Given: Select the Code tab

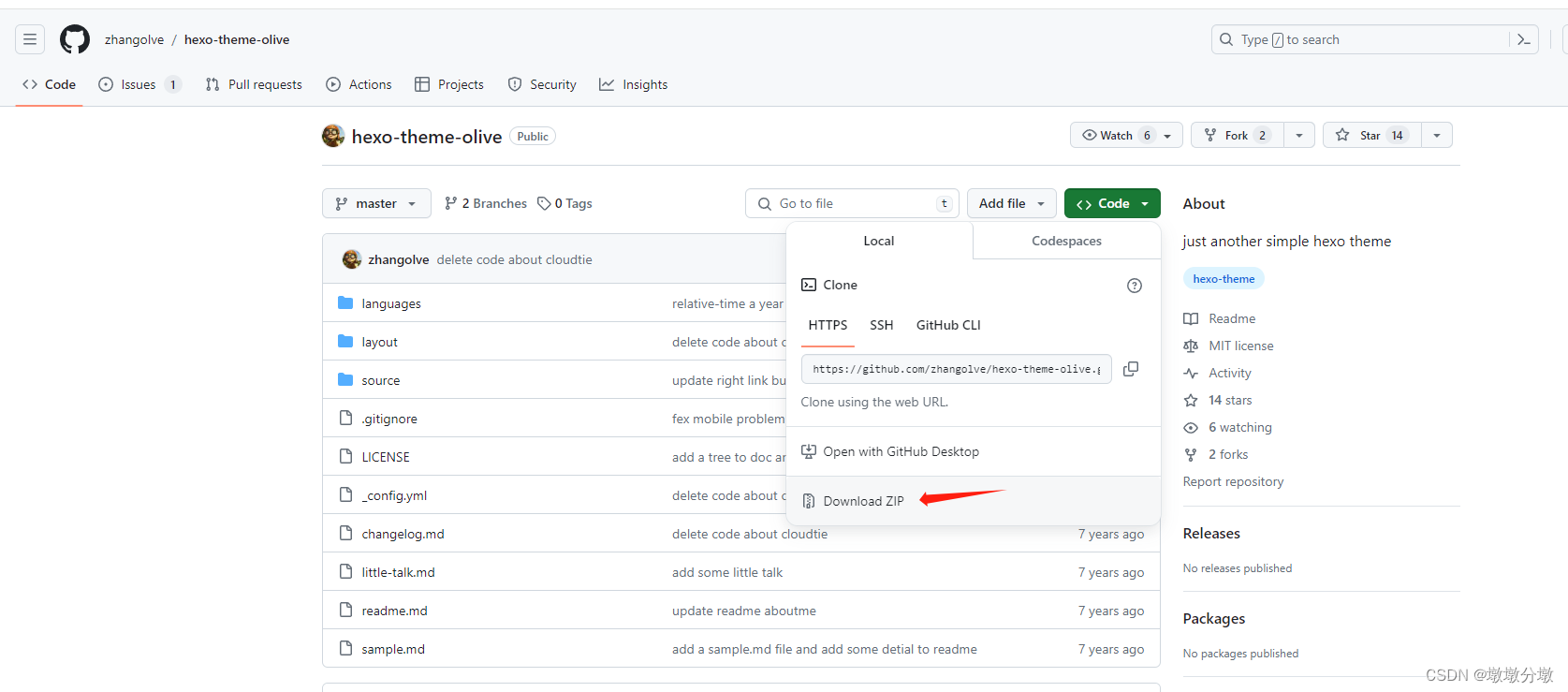Looking at the screenshot, I should coord(49,84).
